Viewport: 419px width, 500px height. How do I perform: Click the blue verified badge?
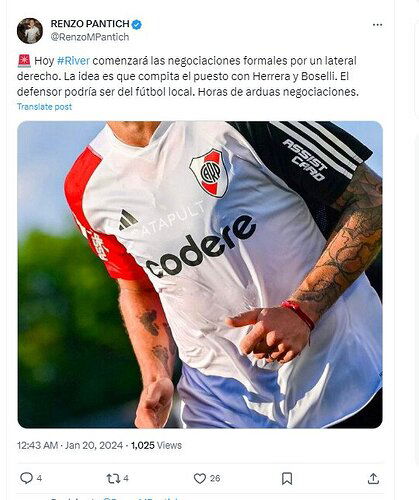(x=137, y=24)
